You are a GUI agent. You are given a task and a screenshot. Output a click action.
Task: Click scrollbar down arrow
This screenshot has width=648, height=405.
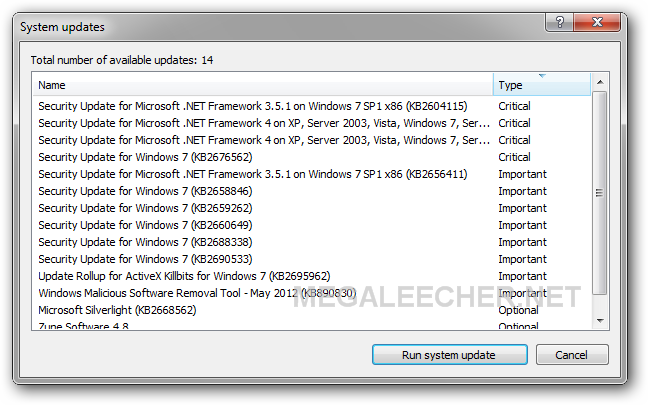click(x=600, y=321)
